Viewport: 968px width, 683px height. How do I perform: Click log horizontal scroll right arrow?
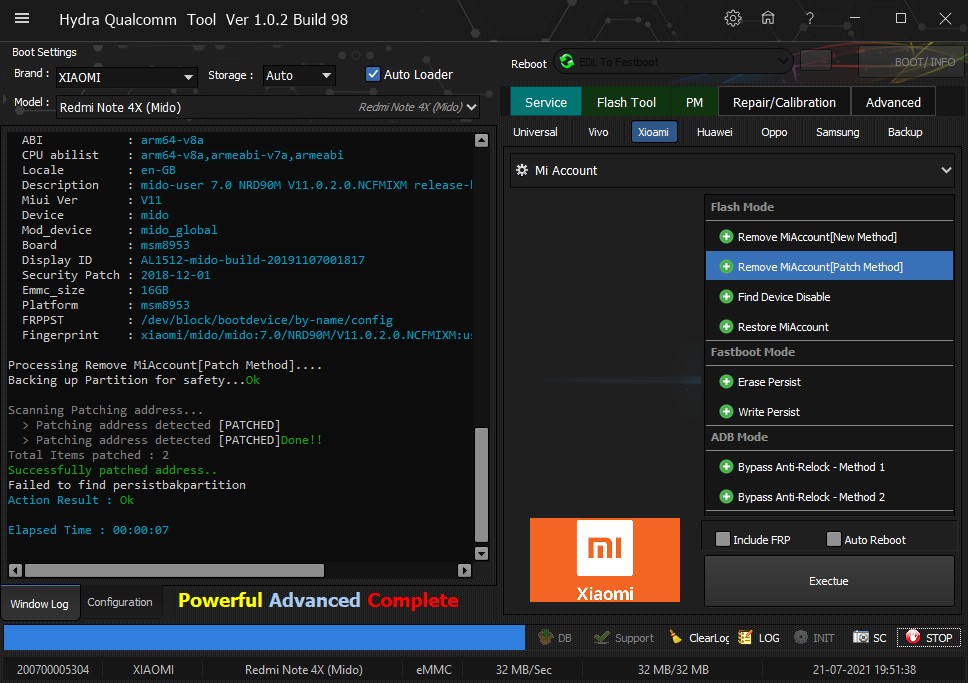point(465,571)
